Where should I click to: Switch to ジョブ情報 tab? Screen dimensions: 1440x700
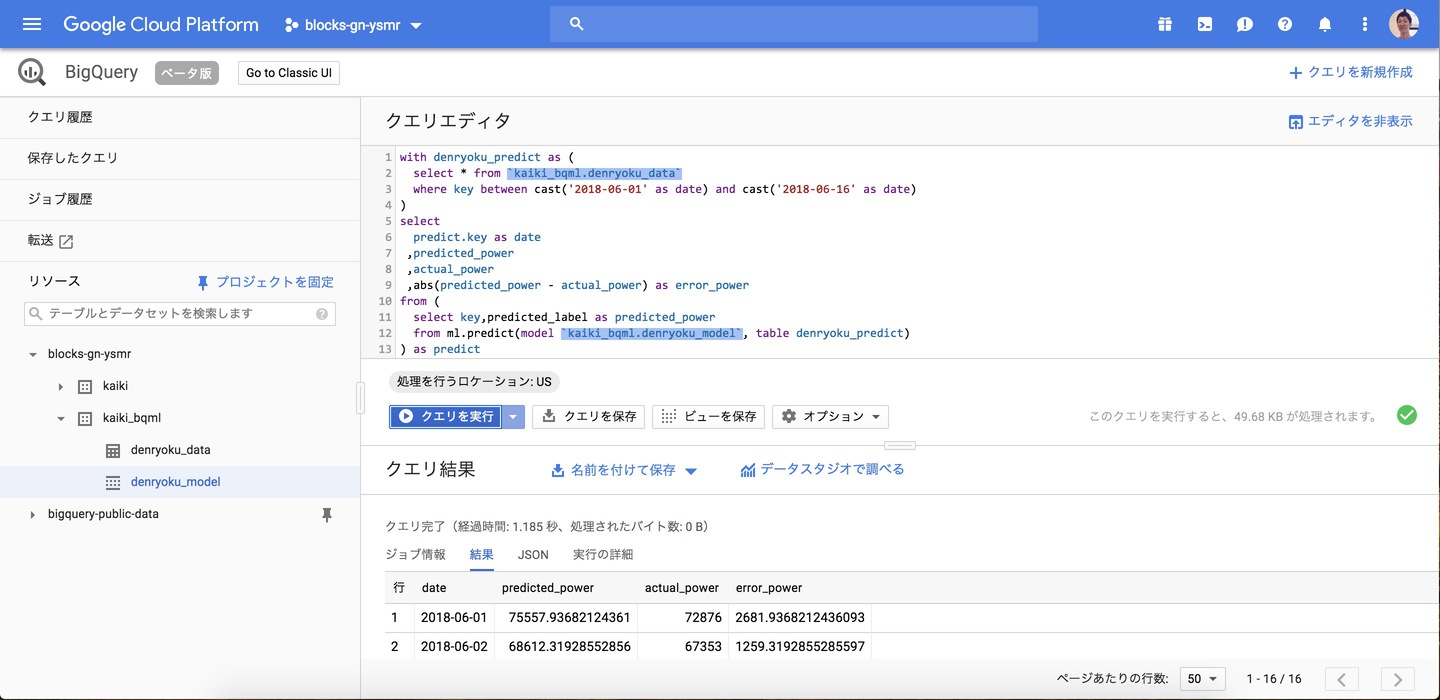click(416, 554)
